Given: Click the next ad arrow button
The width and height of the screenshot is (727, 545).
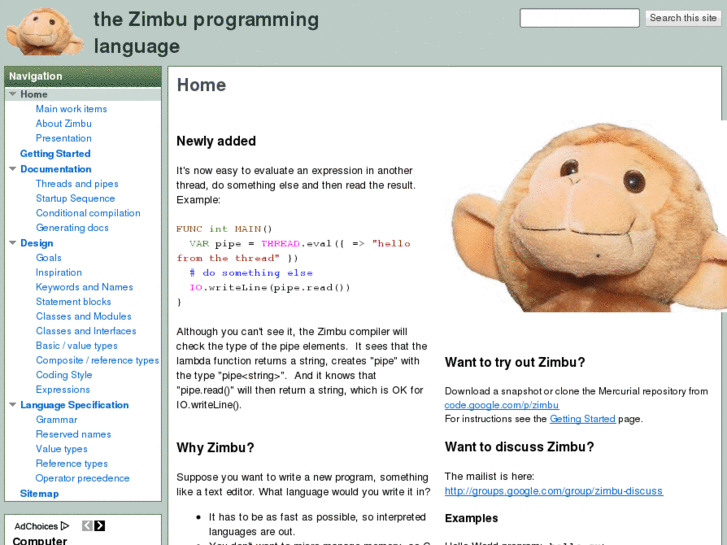Looking at the screenshot, I should click(x=100, y=526).
